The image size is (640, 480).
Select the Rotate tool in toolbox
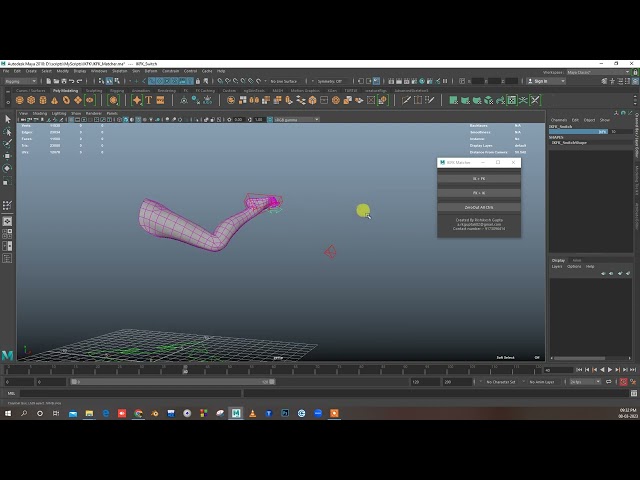(7, 168)
